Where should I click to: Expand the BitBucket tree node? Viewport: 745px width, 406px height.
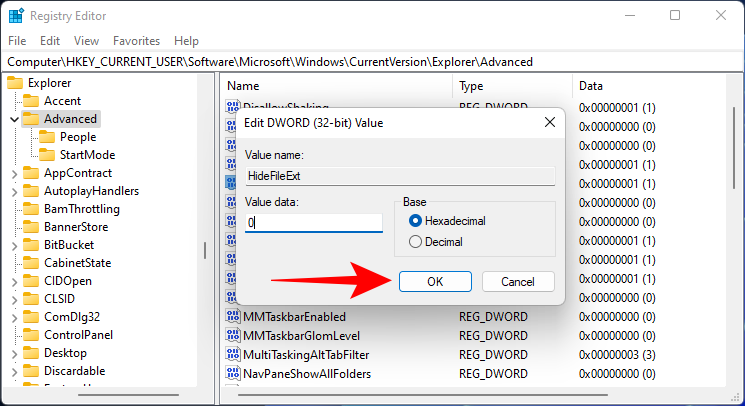(14, 246)
